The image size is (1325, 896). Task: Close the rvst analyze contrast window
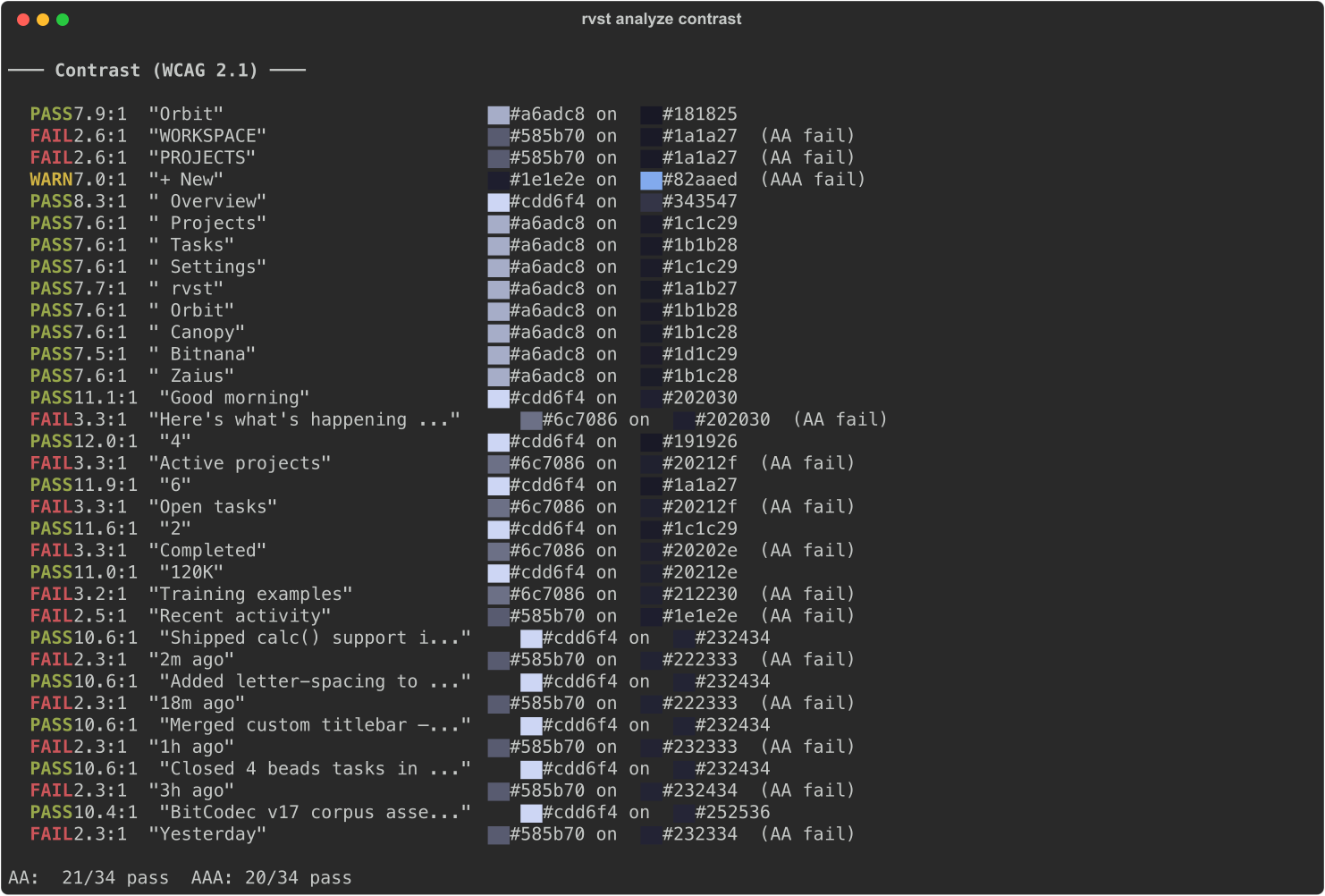coord(23,20)
